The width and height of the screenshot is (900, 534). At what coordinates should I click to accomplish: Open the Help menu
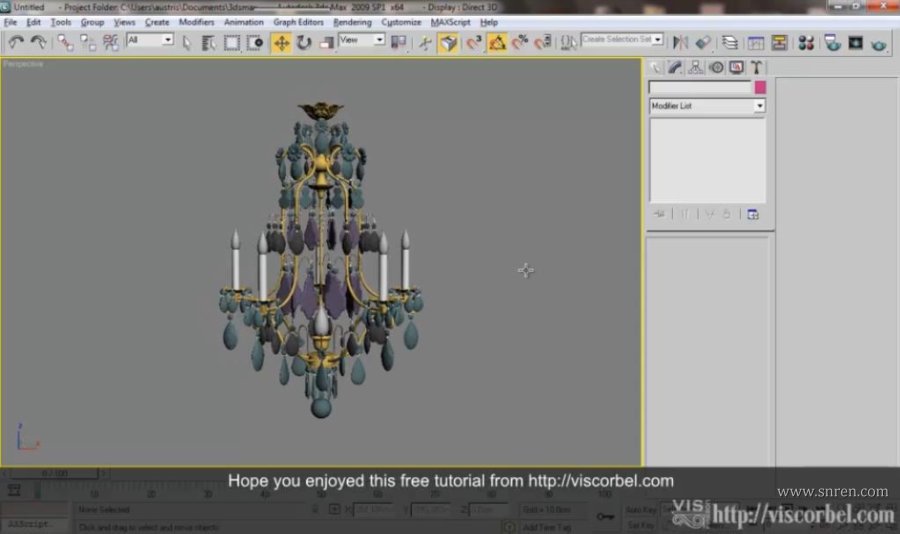click(488, 22)
